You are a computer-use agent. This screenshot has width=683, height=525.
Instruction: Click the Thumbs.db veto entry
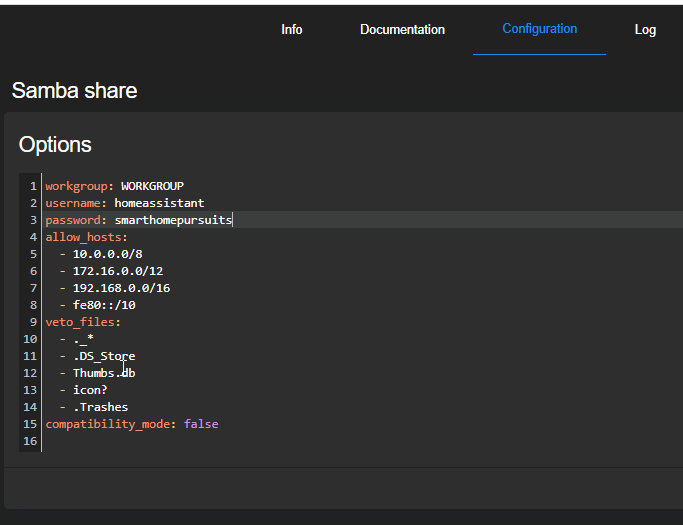coord(104,373)
